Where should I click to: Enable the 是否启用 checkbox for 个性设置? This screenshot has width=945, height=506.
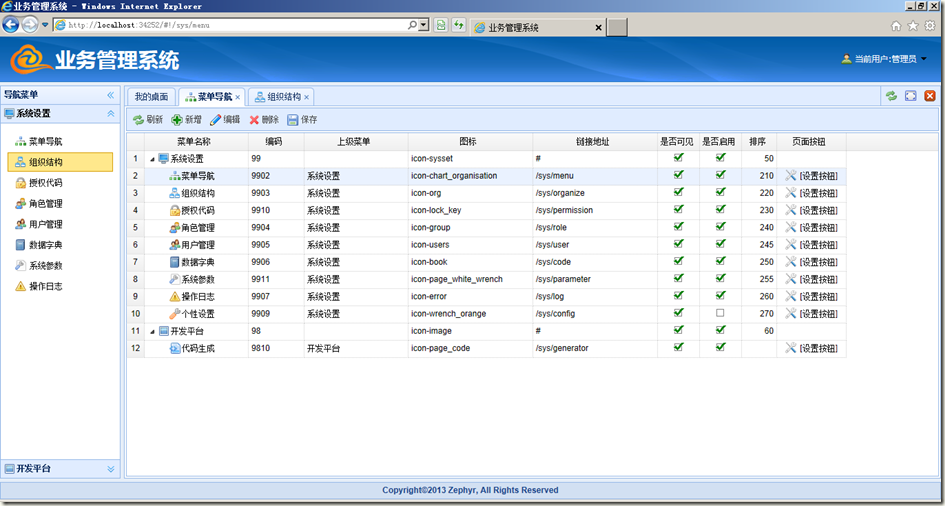pyautogui.click(x=720, y=313)
